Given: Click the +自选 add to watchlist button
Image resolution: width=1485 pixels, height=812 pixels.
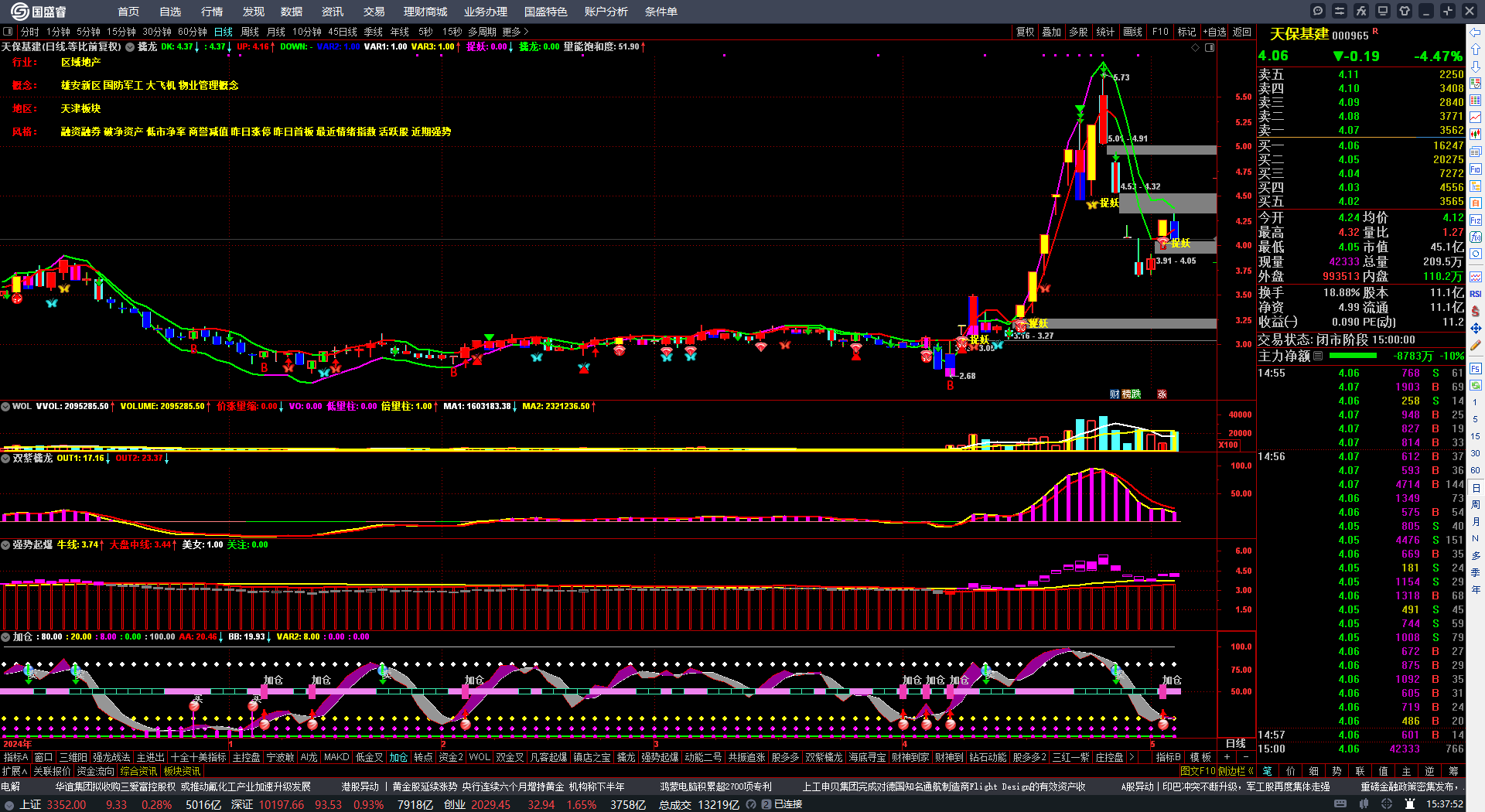Looking at the screenshot, I should (x=1214, y=32).
